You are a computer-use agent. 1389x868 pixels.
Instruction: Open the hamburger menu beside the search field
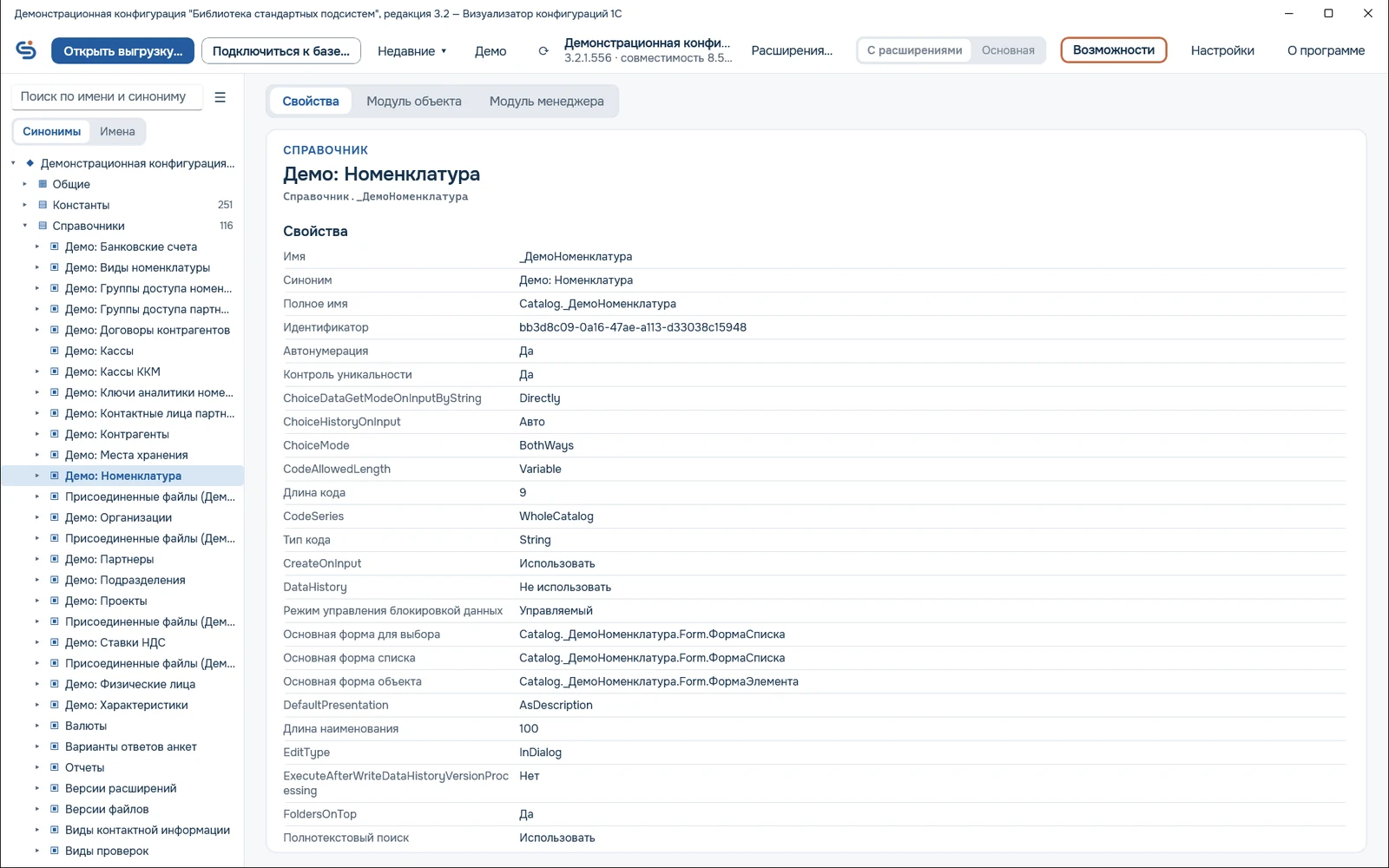221,97
